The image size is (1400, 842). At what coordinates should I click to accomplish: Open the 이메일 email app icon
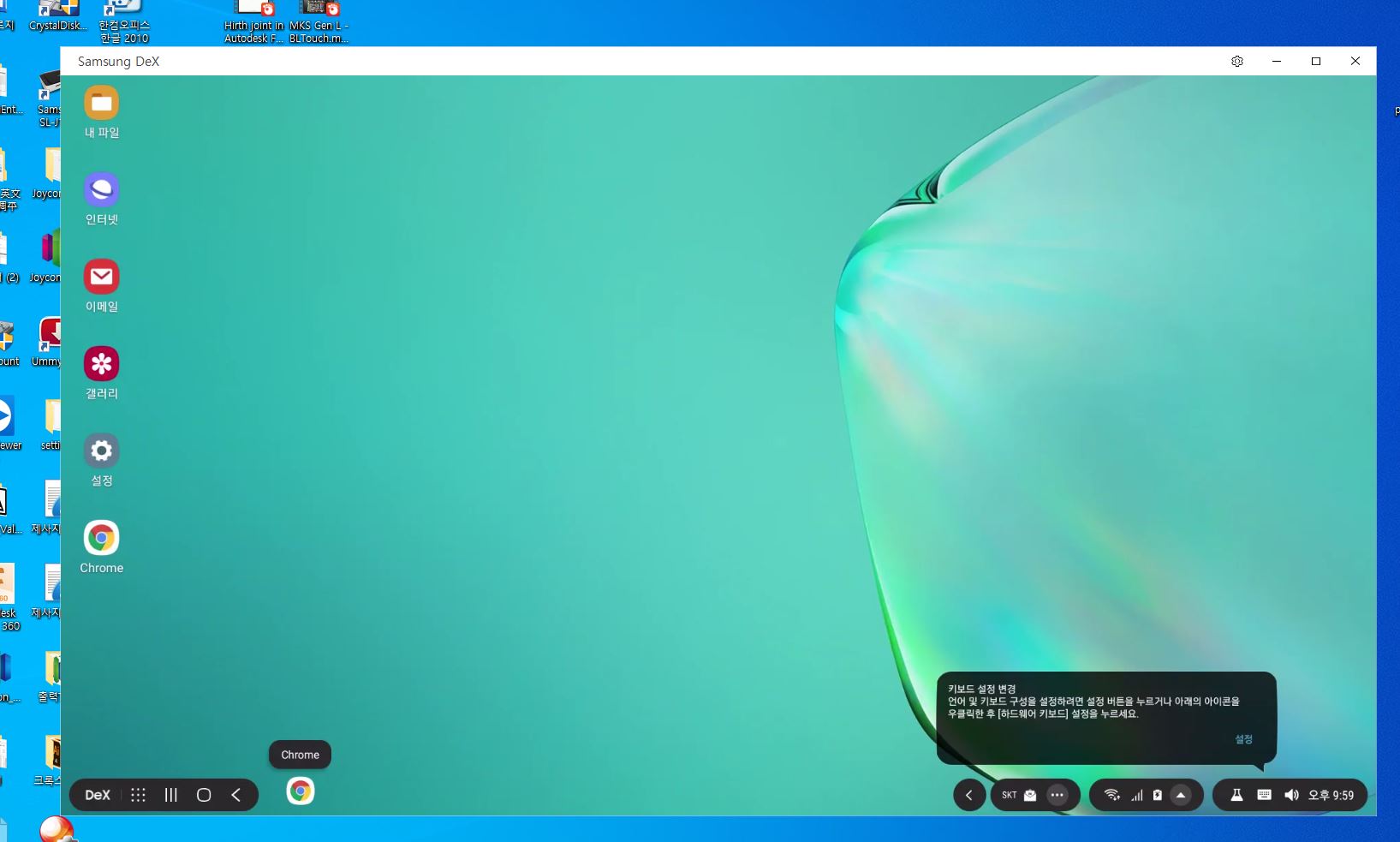[101, 277]
